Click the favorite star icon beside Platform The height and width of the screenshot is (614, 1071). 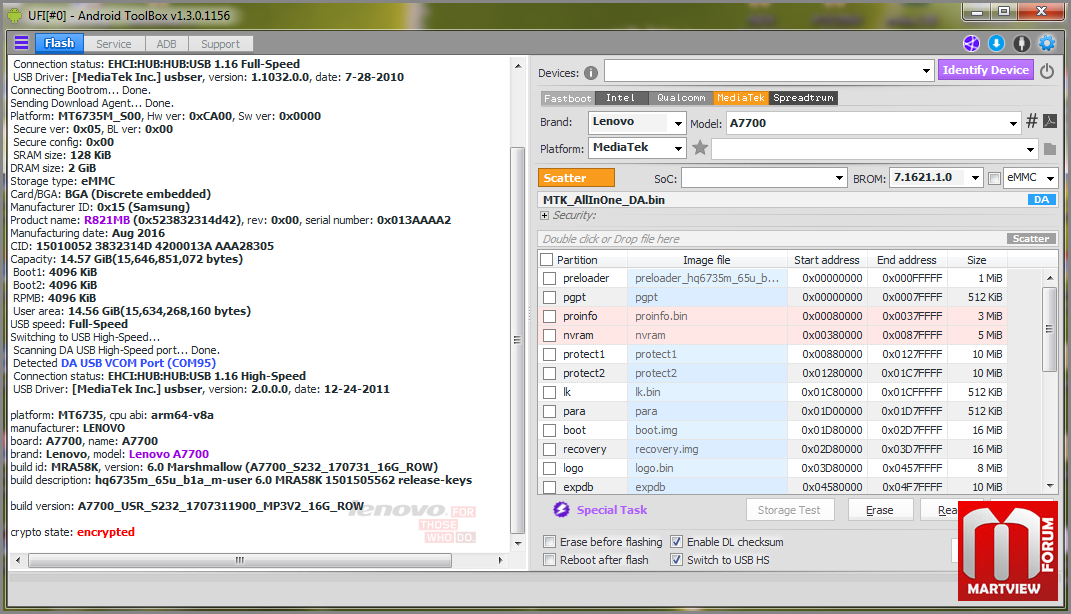(x=699, y=148)
